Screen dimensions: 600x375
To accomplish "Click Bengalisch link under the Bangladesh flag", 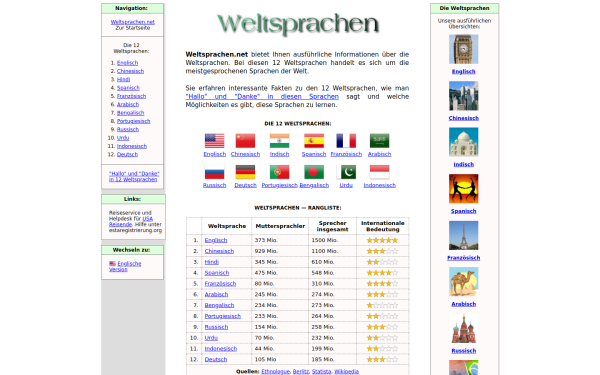I will pos(314,186).
